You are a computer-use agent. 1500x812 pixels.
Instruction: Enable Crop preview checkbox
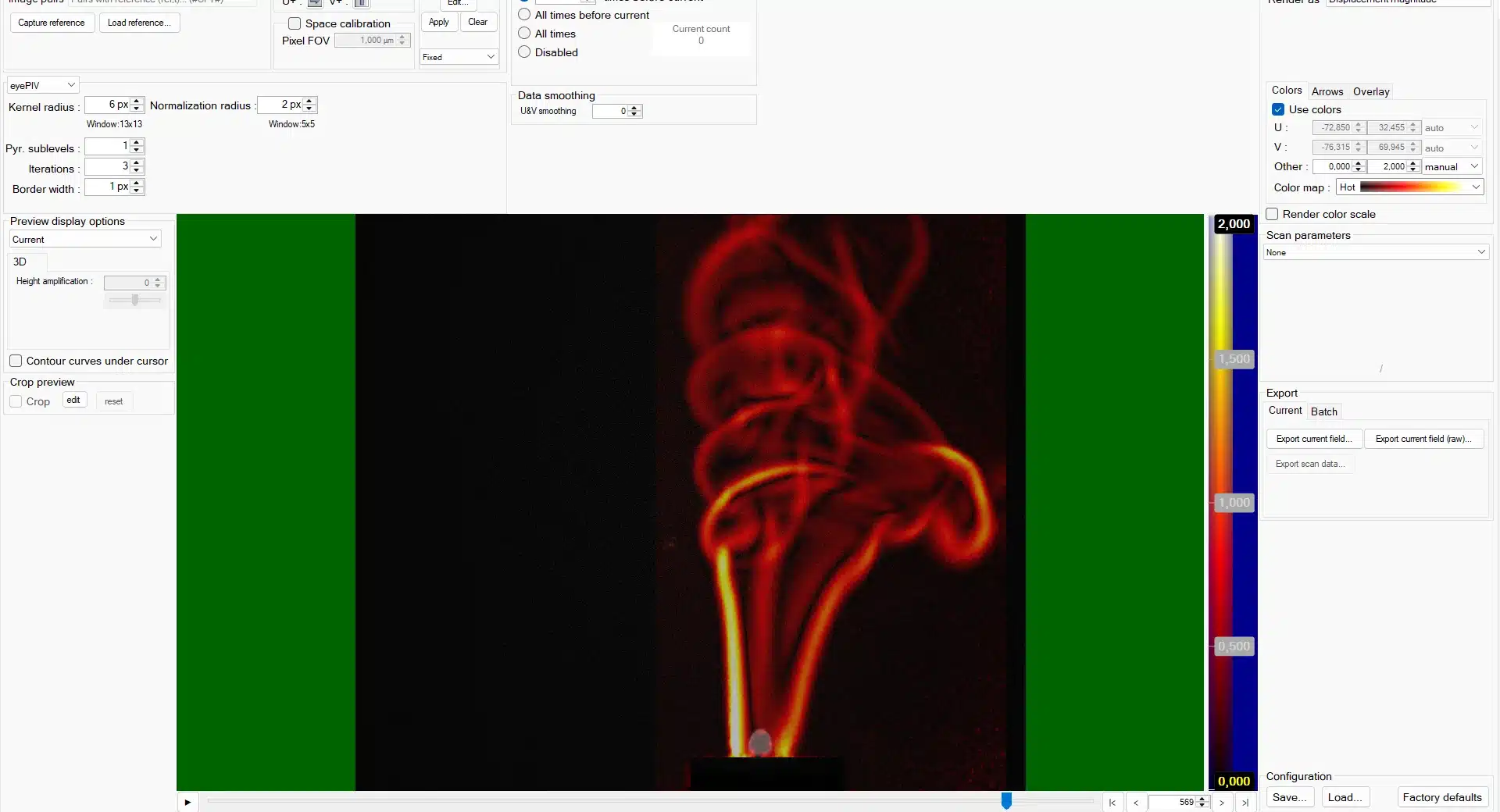coord(16,401)
